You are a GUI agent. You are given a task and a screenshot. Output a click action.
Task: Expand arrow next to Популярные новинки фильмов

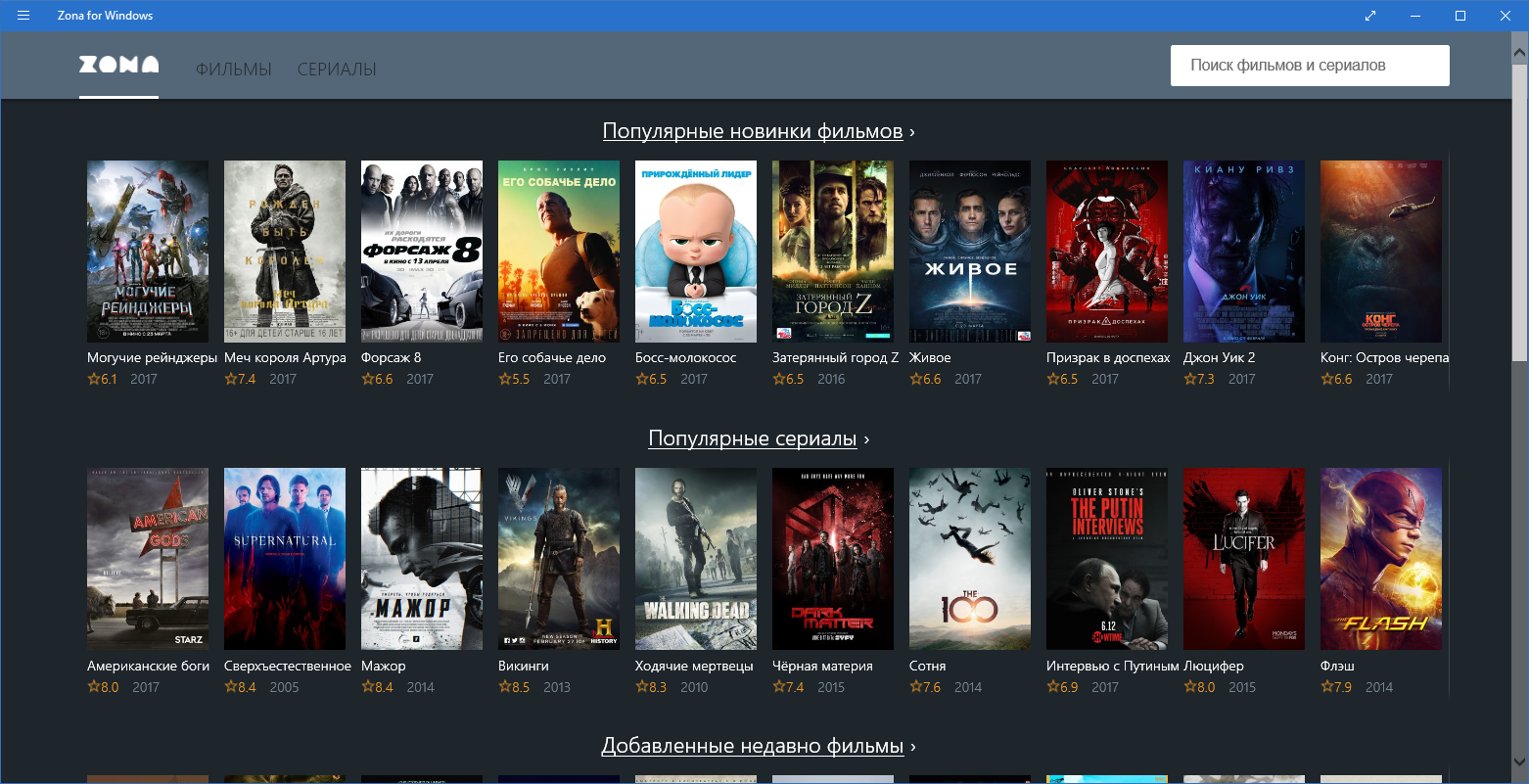[x=912, y=132]
